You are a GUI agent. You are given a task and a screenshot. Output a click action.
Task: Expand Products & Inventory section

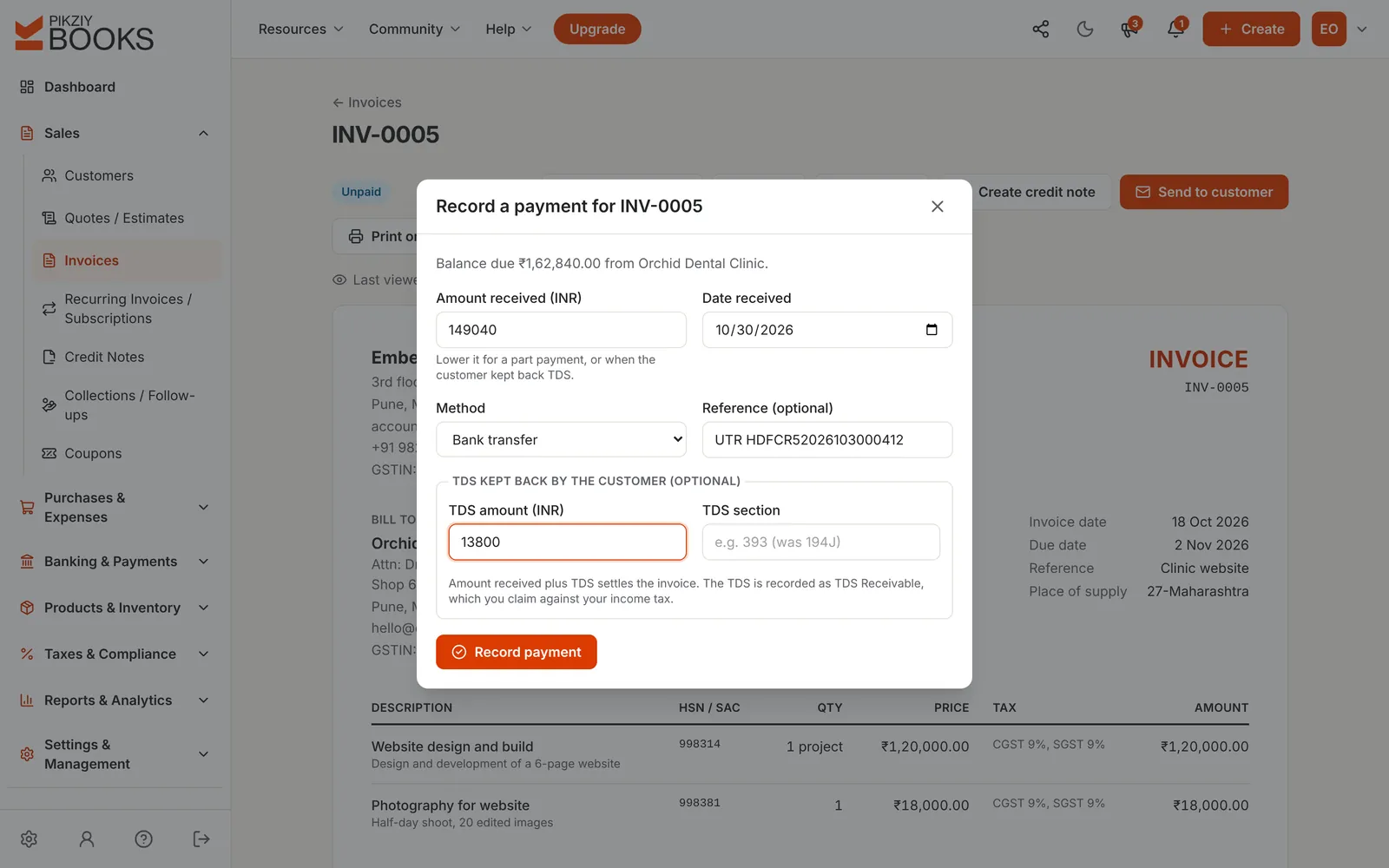coord(115,608)
